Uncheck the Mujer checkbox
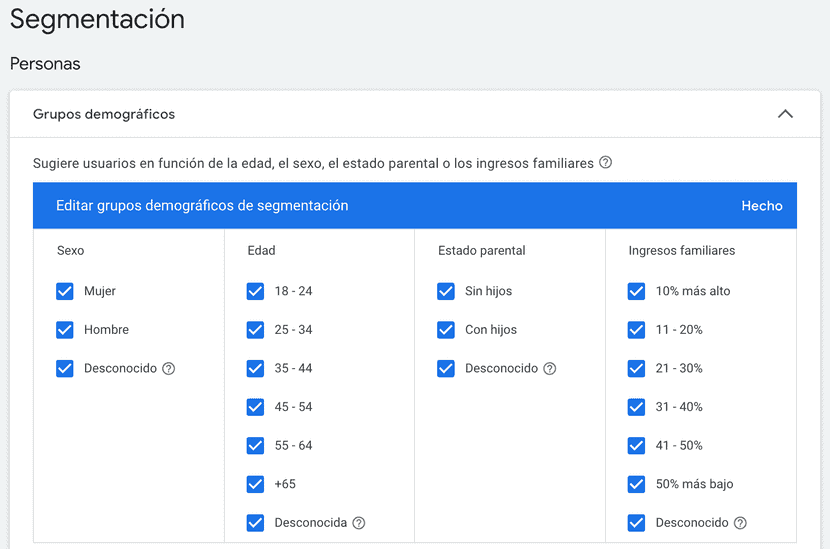Viewport: 830px width, 549px height. pos(65,291)
